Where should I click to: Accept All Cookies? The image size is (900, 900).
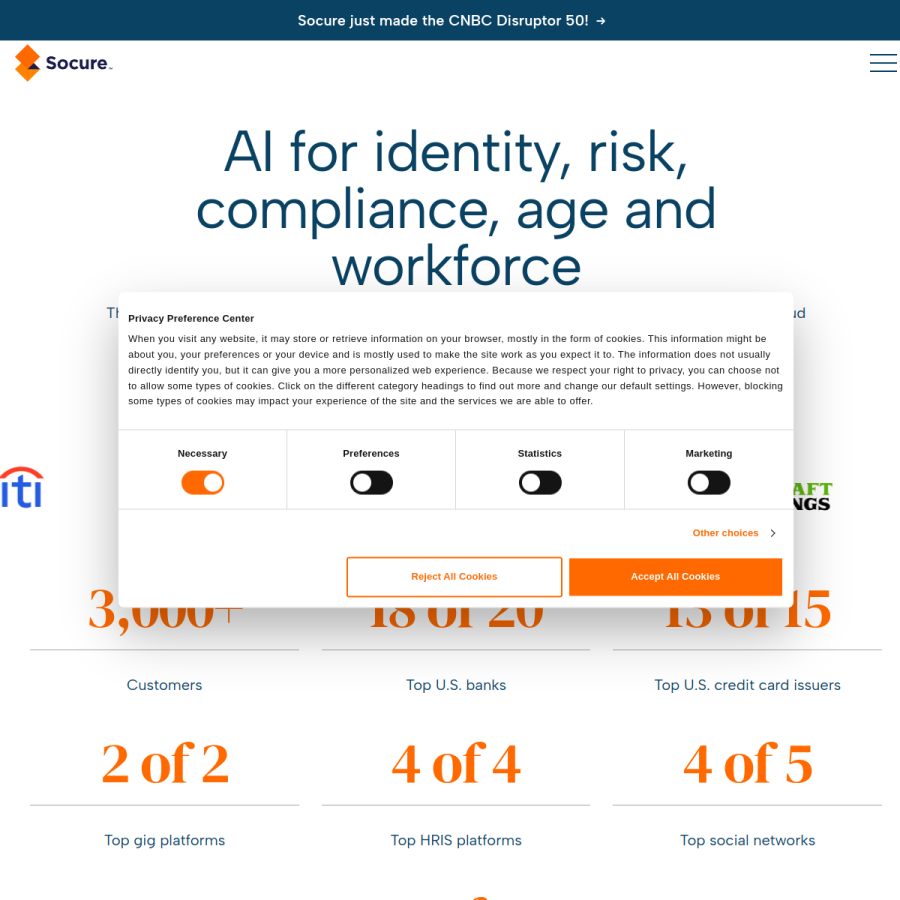tap(675, 577)
